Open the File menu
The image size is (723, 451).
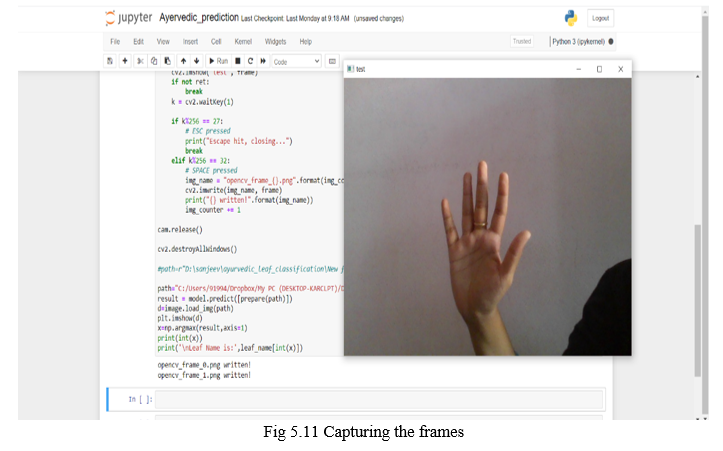coord(115,41)
